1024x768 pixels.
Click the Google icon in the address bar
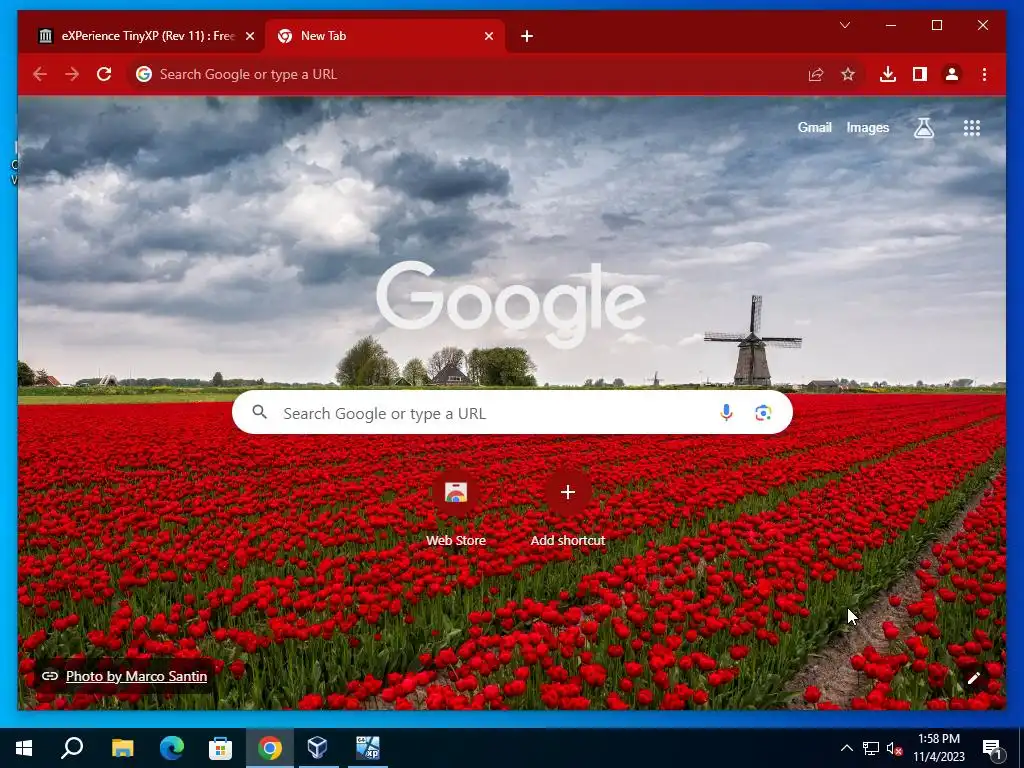144,74
